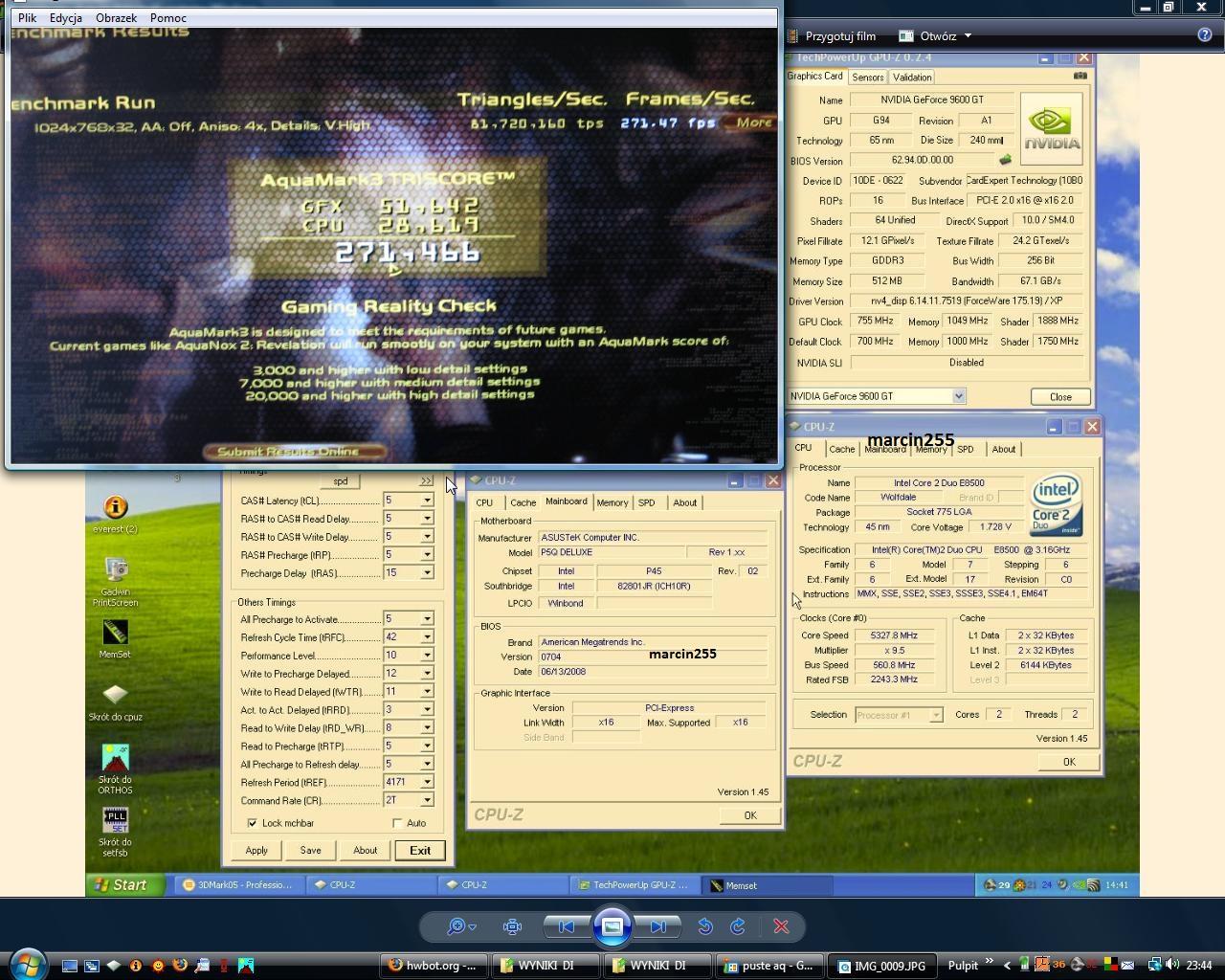
Task: Click the Skrót do setfsb desktop icon
Action: click(115, 832)
